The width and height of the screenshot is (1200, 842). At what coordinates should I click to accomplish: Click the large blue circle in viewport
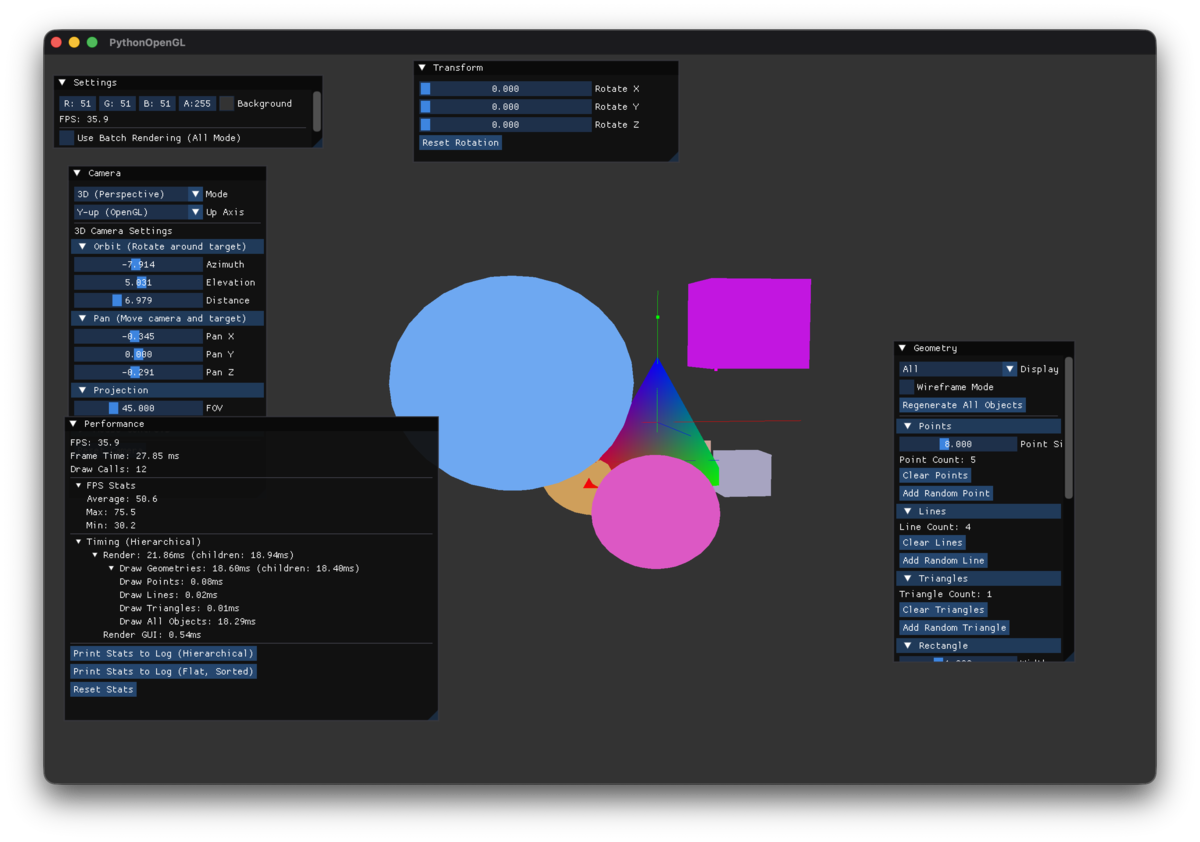(511, 383)
